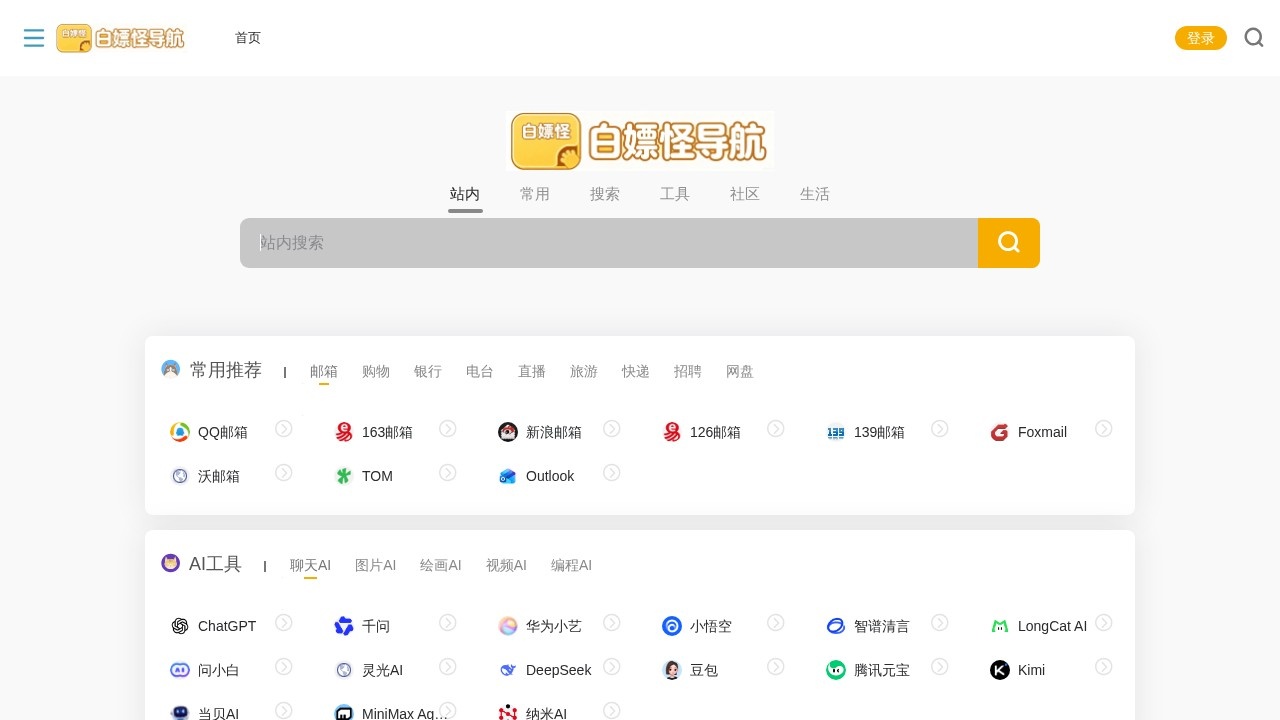Screen dimensions: 1280x720
Task: Focus the 站内搜索 input field
Action: click(609, 243)
